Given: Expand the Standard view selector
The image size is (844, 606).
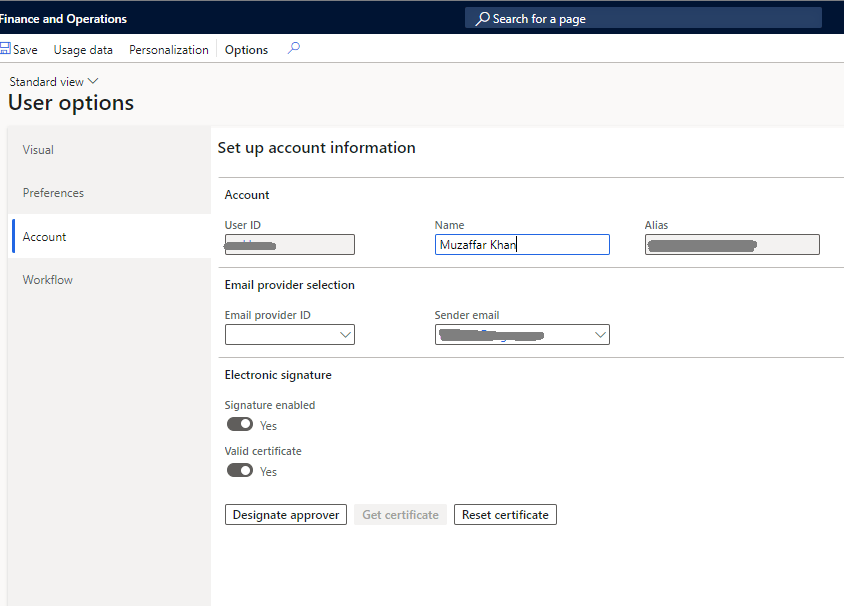Looking at the screenshot, I should (54, 81).
